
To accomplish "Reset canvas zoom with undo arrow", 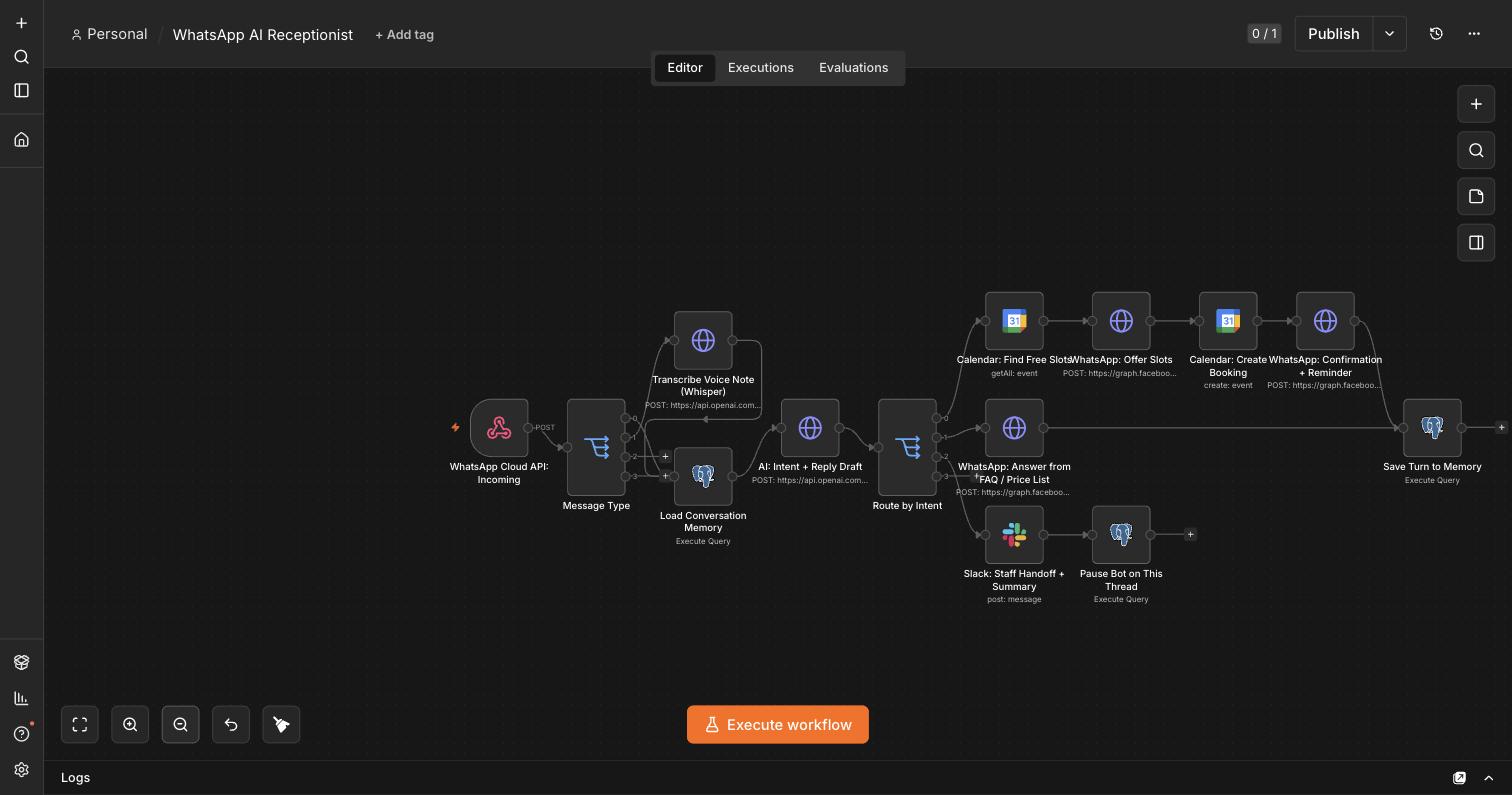I will (231, 724).
